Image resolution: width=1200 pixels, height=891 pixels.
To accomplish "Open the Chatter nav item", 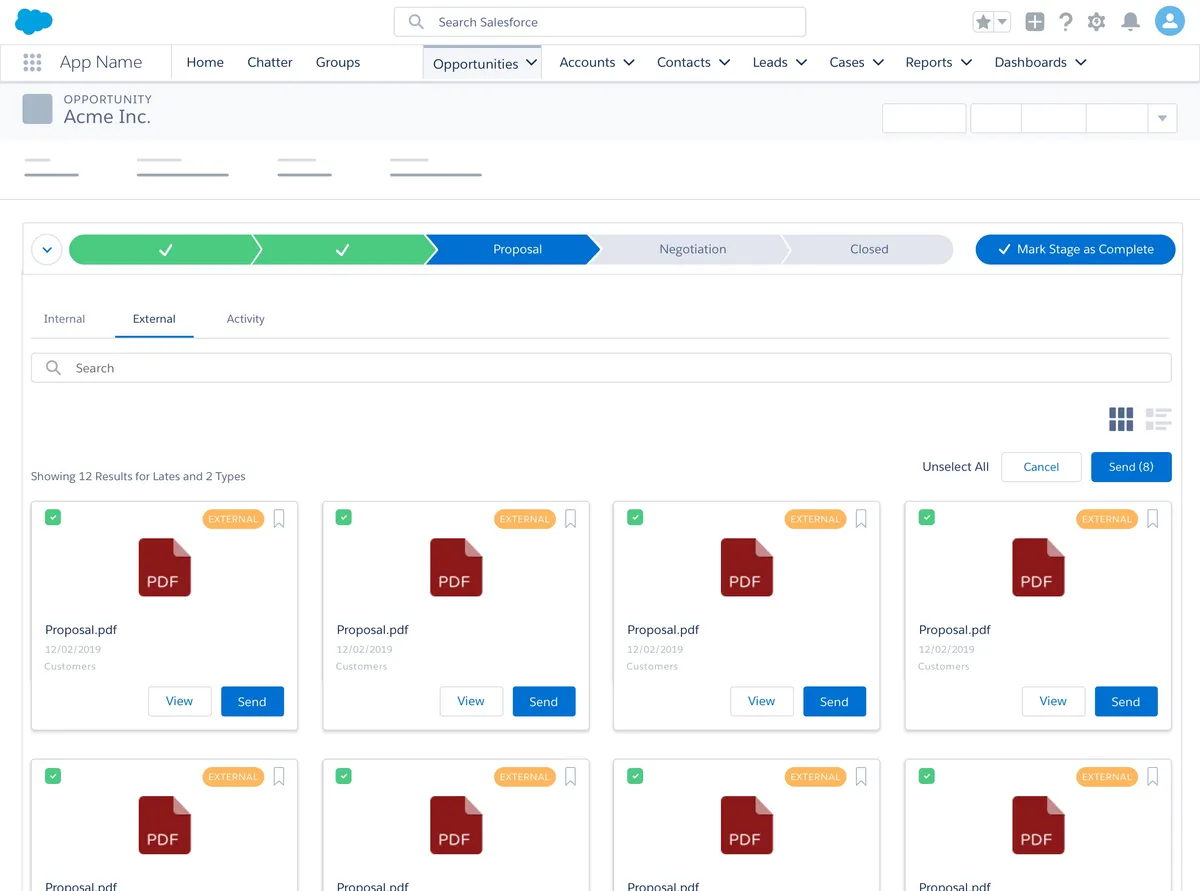I will pyautogui.click(x=270, y=62).
